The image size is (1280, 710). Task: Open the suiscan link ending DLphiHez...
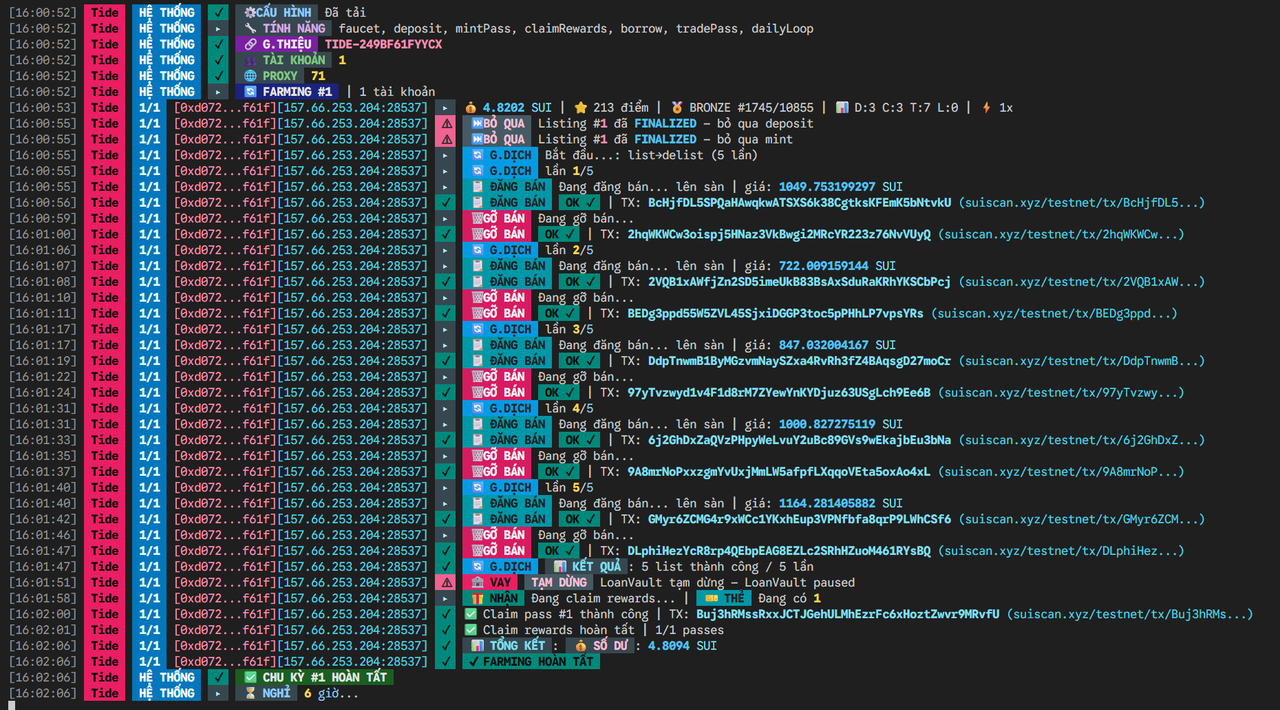(x=1061, y=551)
